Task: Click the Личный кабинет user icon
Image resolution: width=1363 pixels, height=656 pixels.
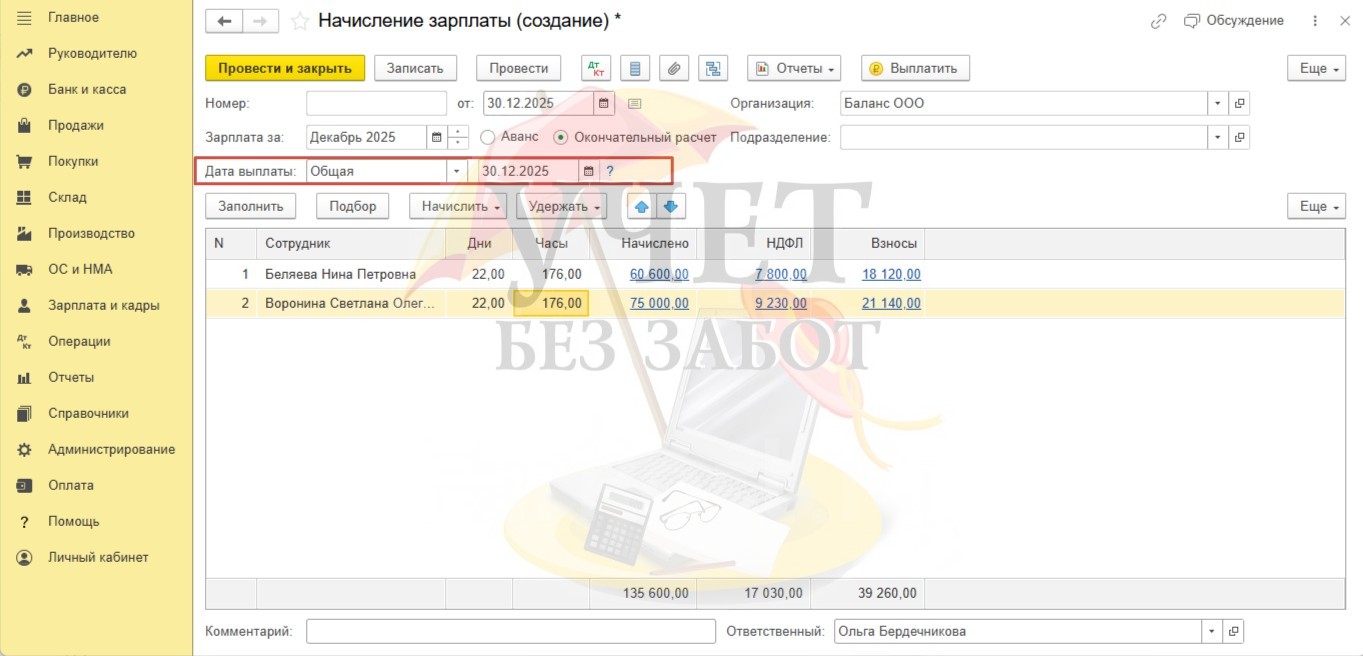Action: [25, 557]
